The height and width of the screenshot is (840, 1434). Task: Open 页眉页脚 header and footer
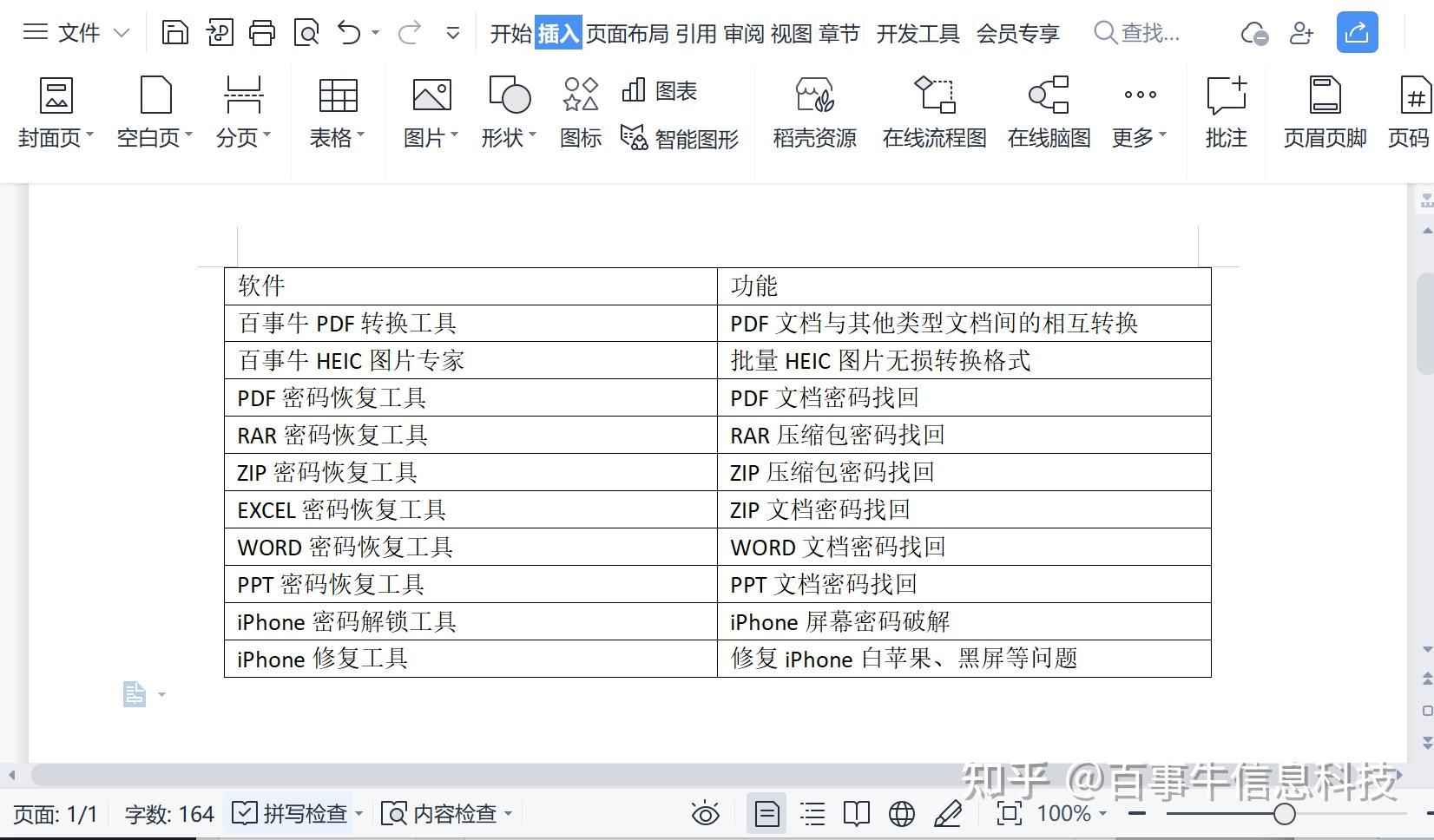[1325, 113]
